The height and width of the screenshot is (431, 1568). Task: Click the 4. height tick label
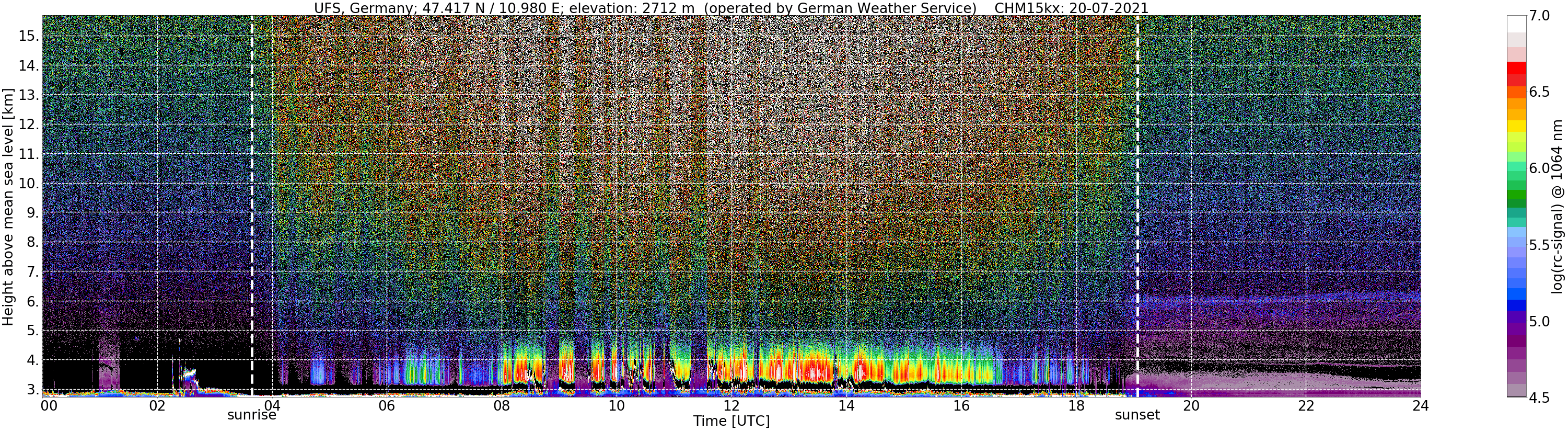click(x=32, y=360)
